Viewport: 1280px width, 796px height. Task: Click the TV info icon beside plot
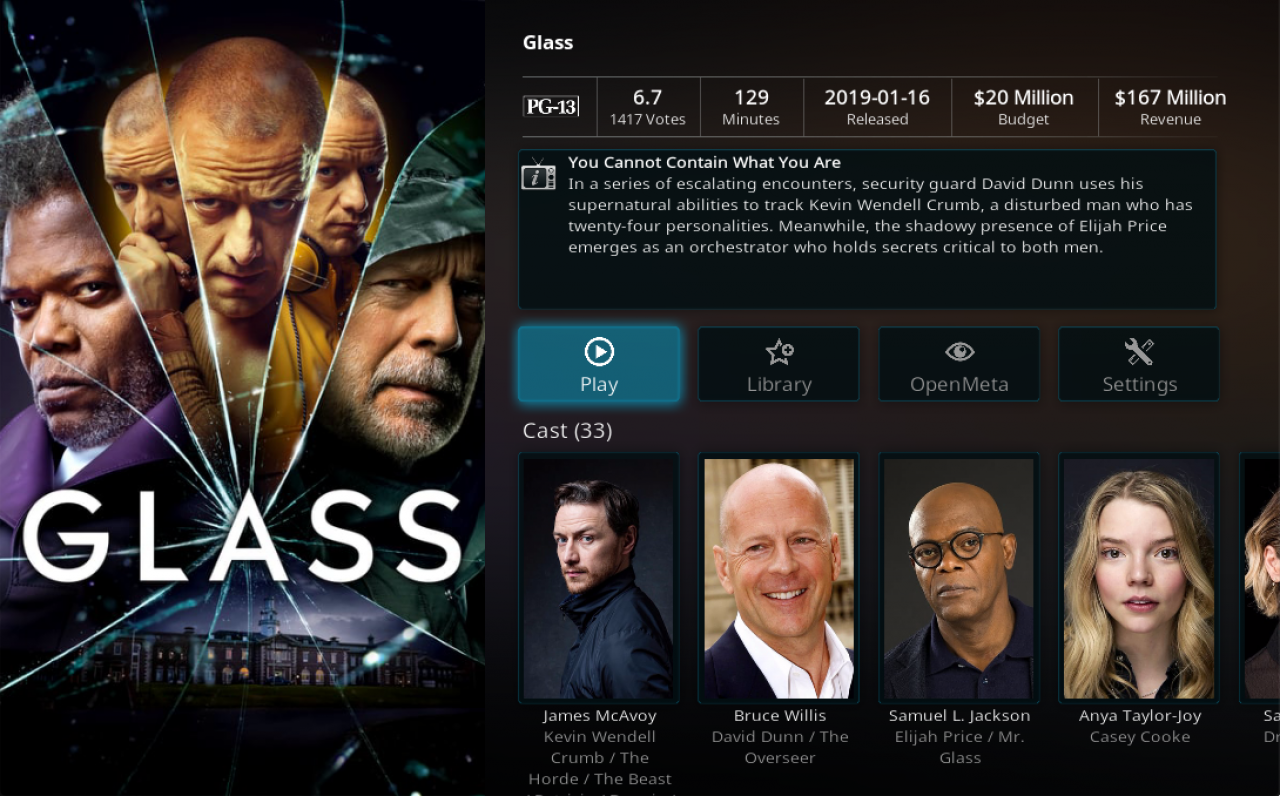pos(539,175)
